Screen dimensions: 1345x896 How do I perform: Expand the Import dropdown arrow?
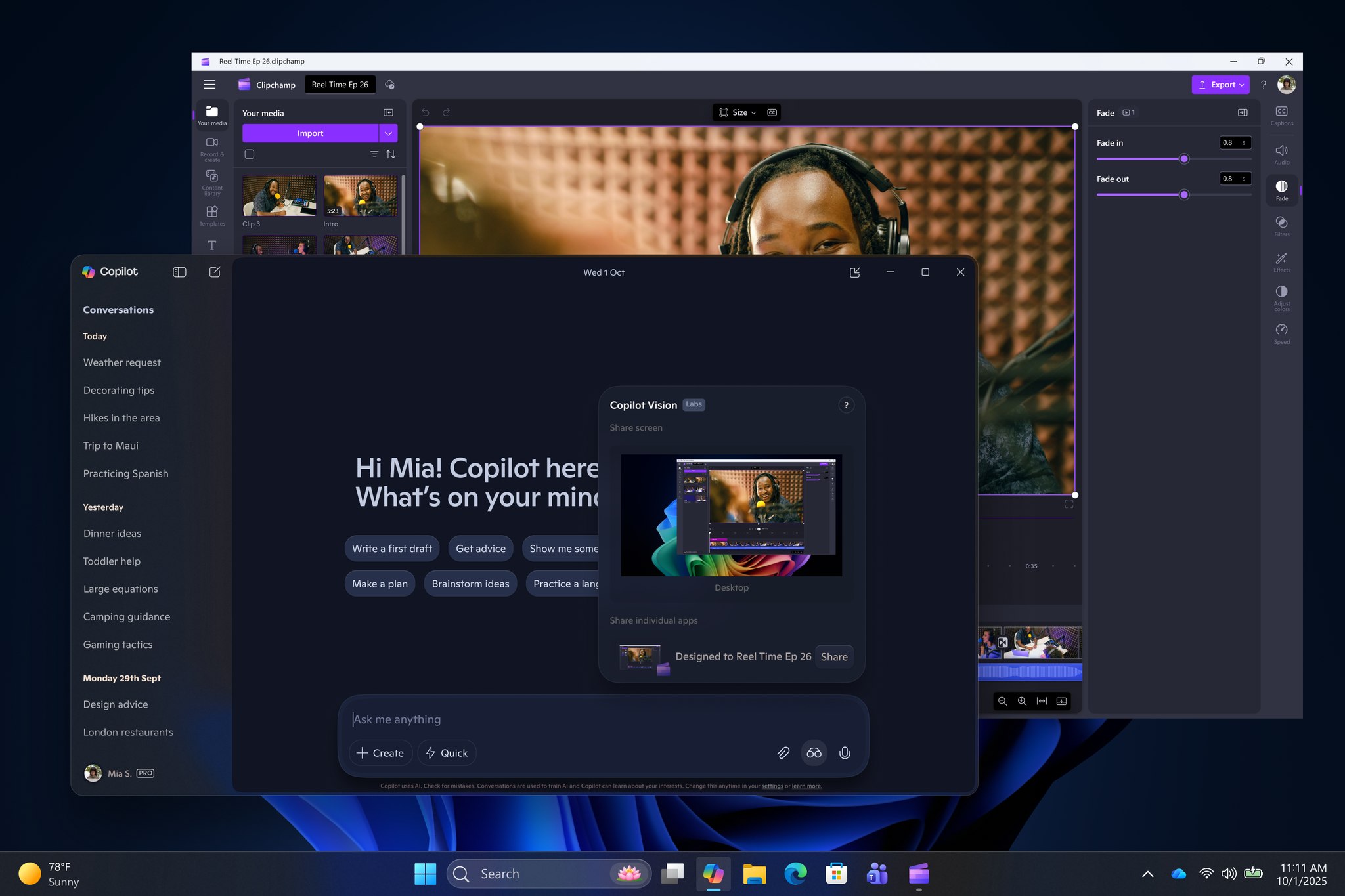coord(388,133)
